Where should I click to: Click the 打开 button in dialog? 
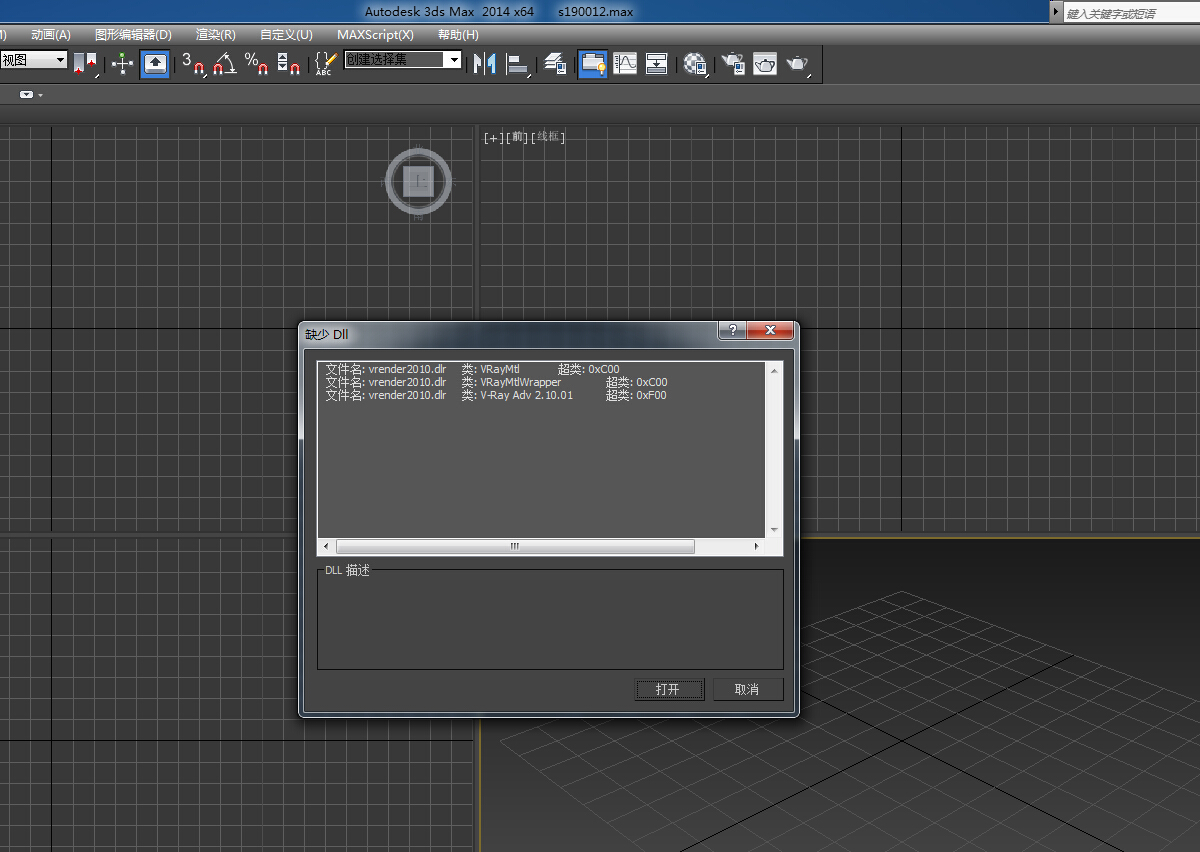669,689
